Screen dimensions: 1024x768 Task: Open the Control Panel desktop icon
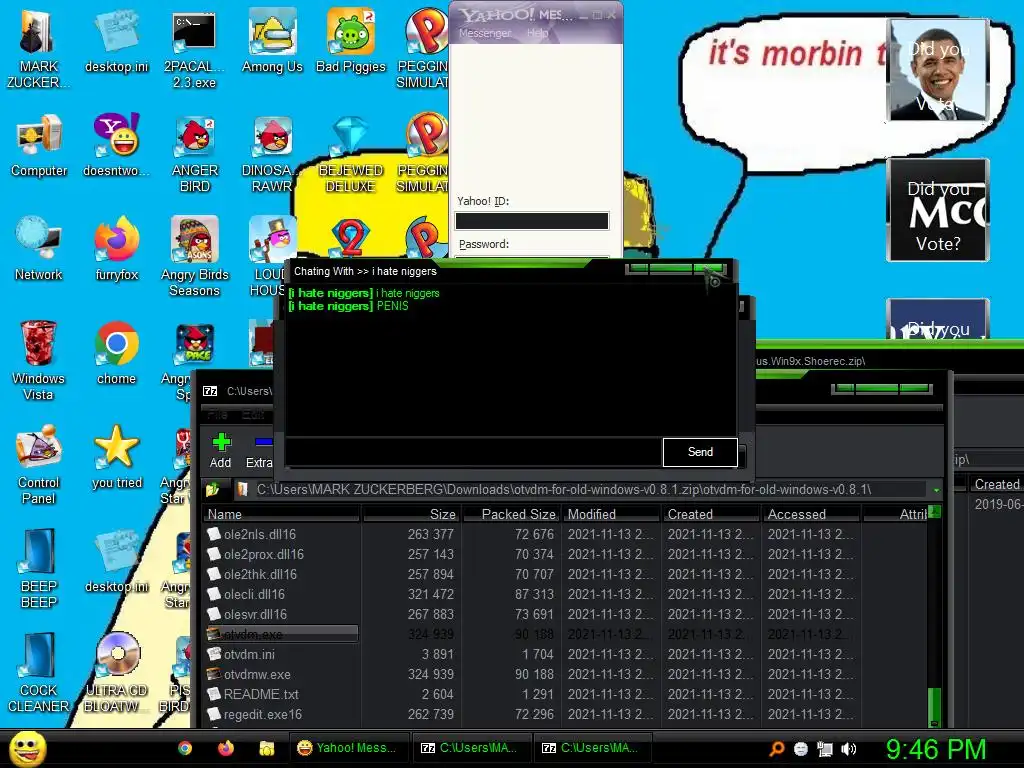pos(38,464)
